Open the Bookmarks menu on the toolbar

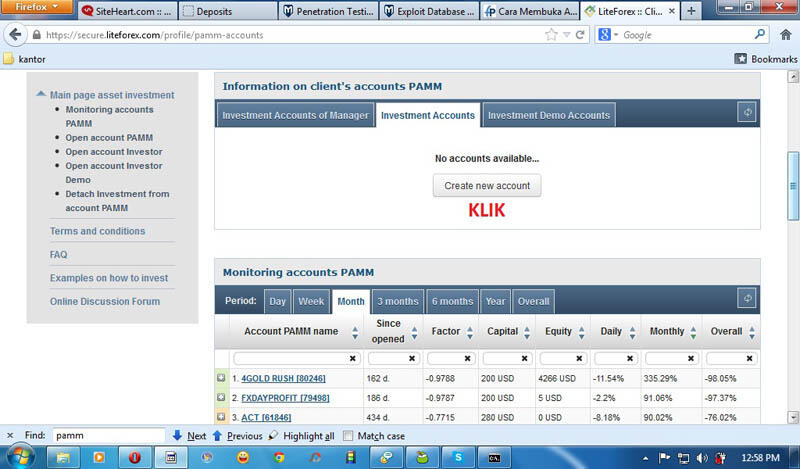tap(766, 59)
